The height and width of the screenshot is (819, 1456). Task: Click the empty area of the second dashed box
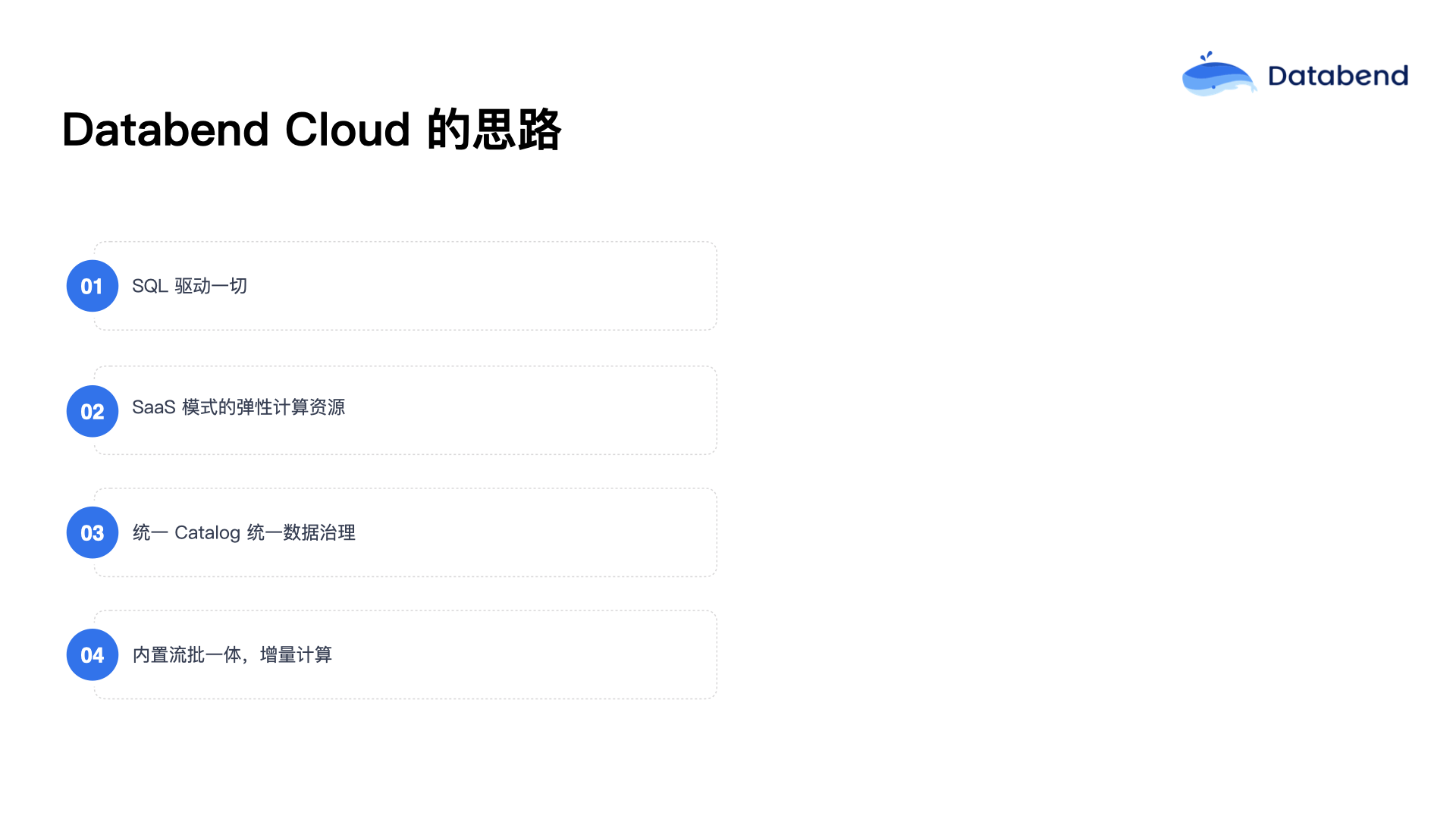click(531, 410)
